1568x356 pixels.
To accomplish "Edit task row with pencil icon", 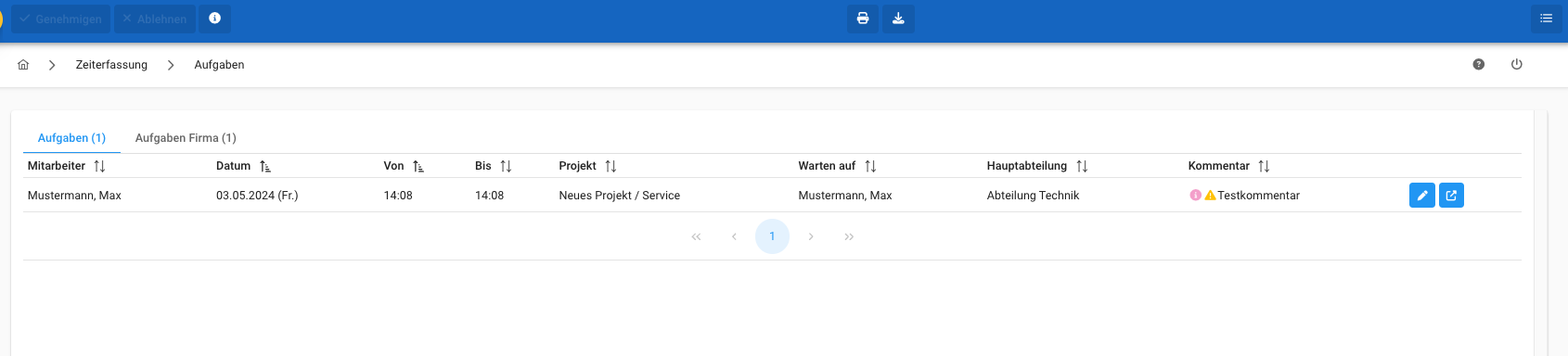I will coord(1422,196).
